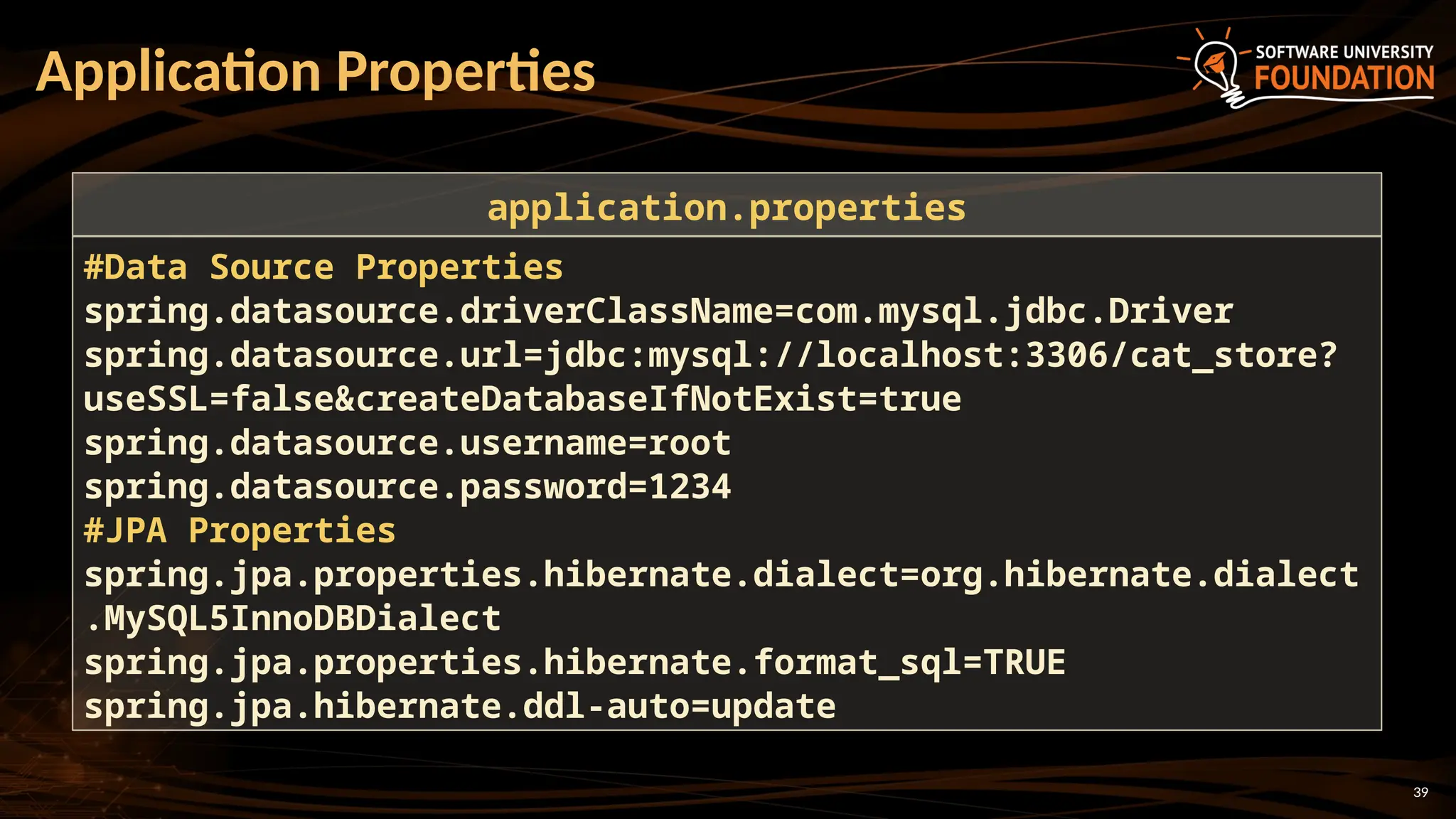The width and height of the screenshot is (1456, 819).
Task: Click the SOFTWARE UNIVERSITY text in logo
Action: click(x=1344, y=52)
